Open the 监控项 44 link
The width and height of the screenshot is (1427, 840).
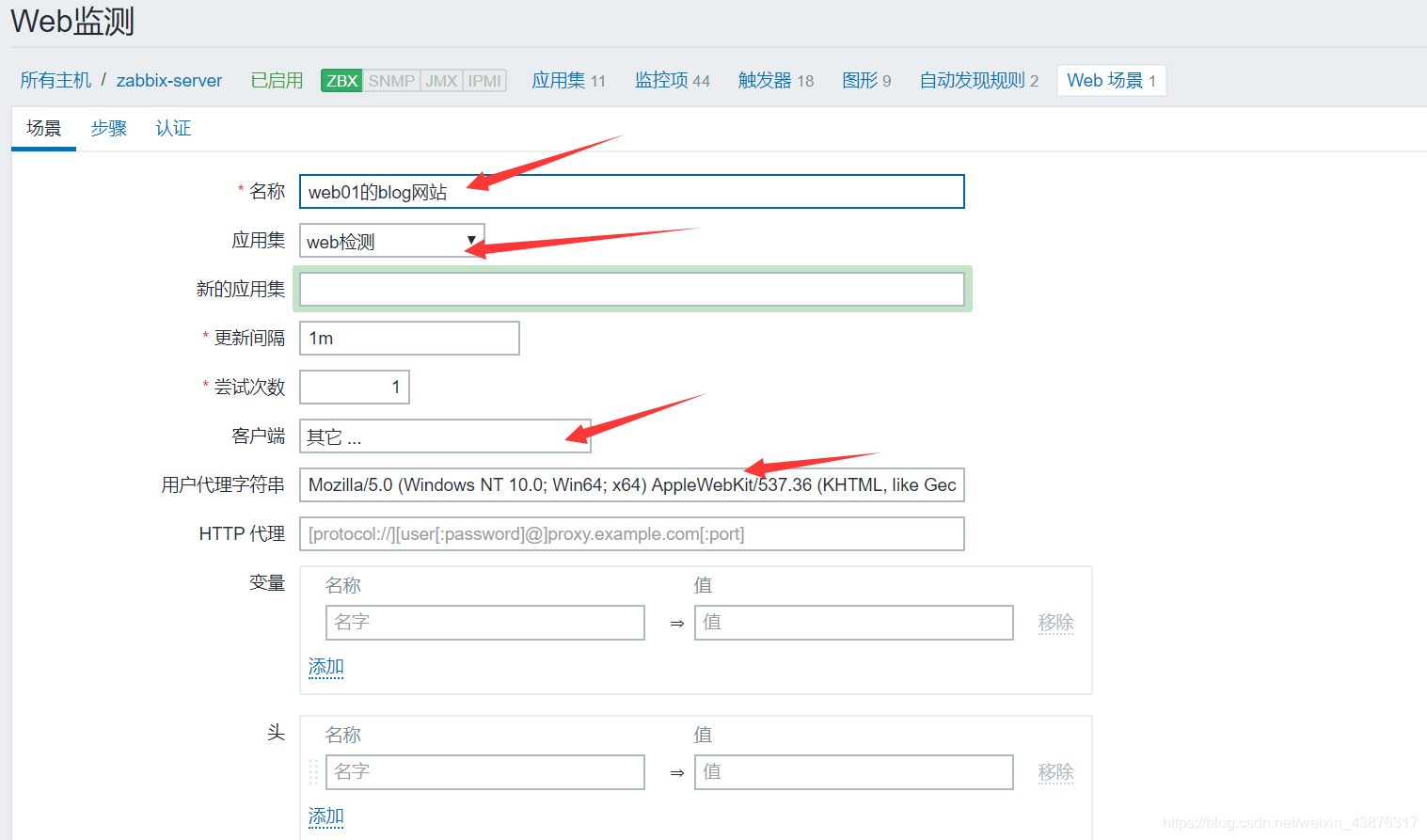point(673,81)
